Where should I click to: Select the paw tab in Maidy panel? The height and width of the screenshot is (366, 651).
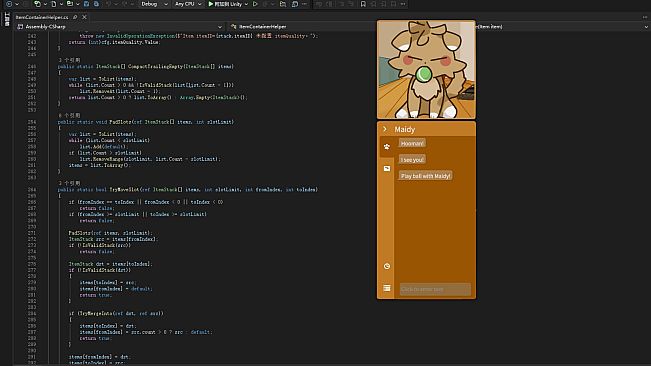(387, 146)
